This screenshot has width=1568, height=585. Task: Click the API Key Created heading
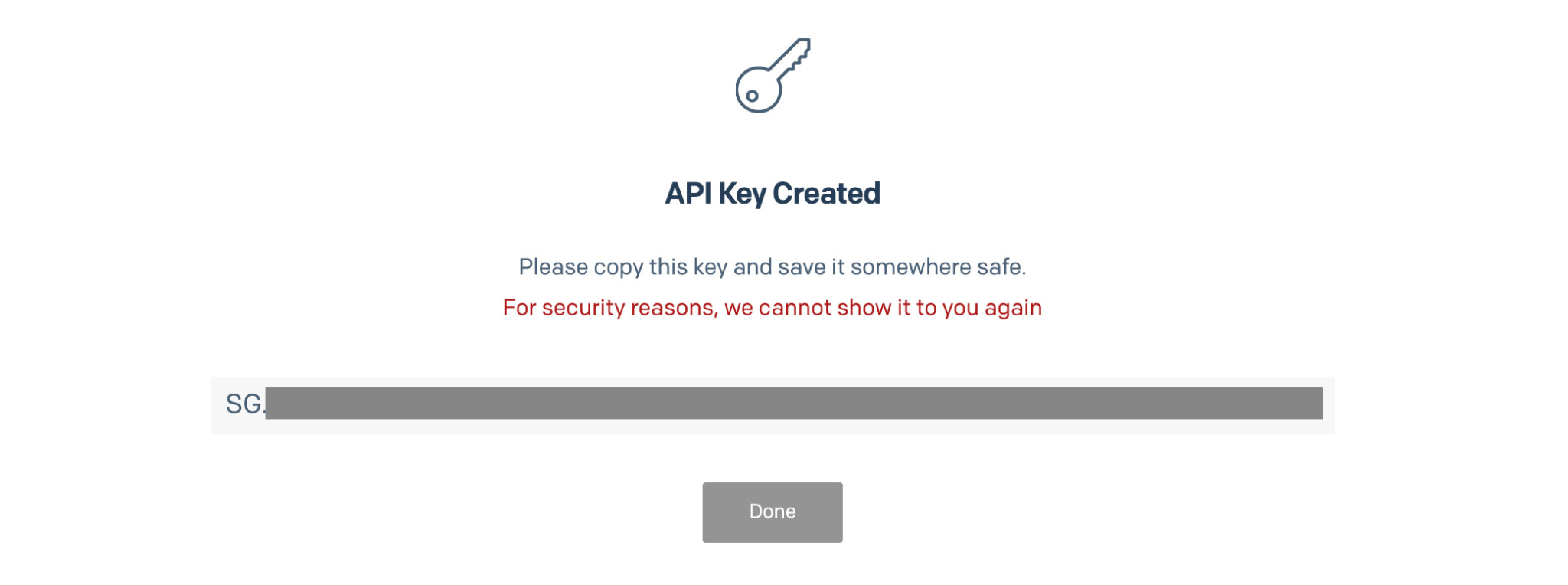(x=772, y=193)
